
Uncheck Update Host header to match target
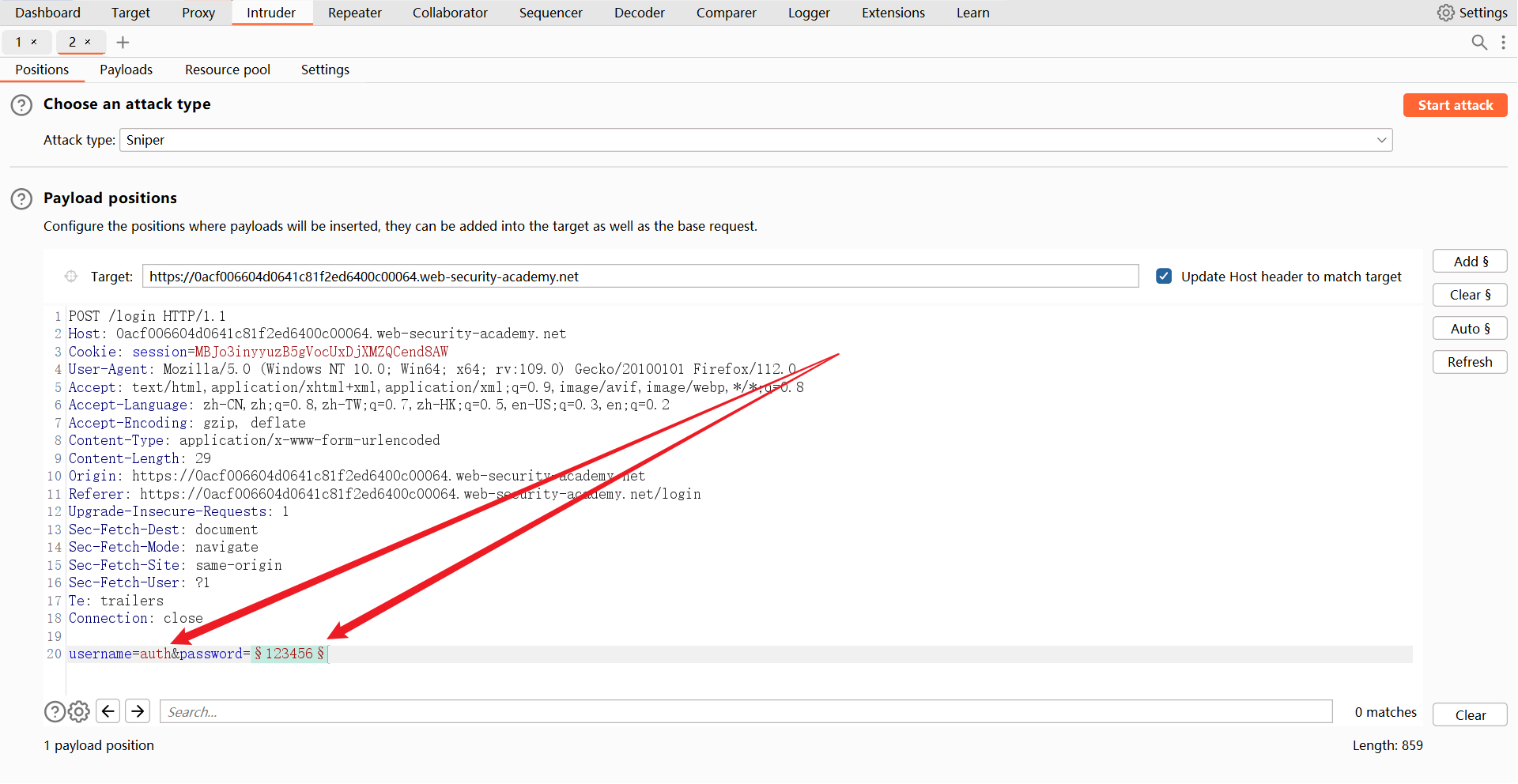[x=1164, y=277]
